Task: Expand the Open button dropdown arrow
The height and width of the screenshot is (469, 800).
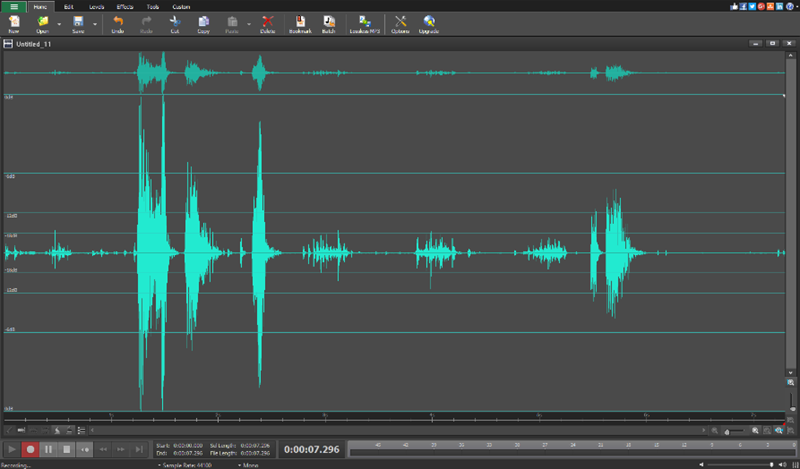Action: 59,24
